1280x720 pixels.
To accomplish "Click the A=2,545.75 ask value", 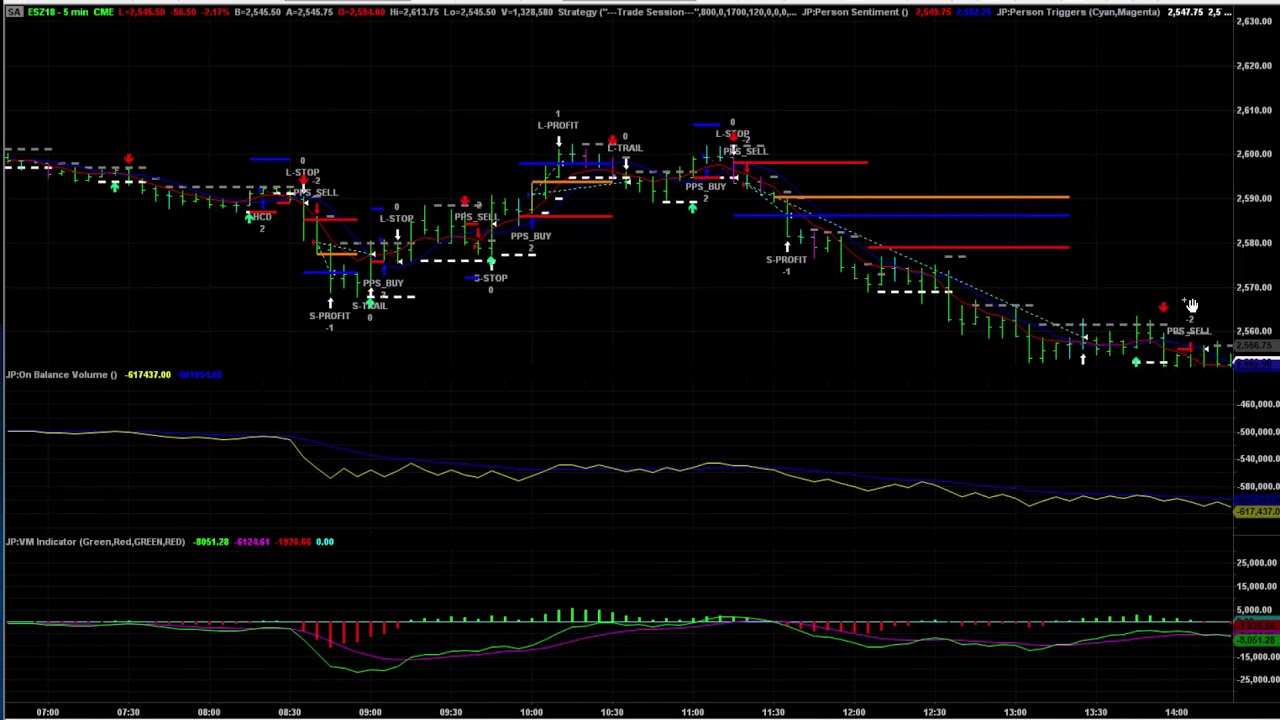I will pos(308,12).
